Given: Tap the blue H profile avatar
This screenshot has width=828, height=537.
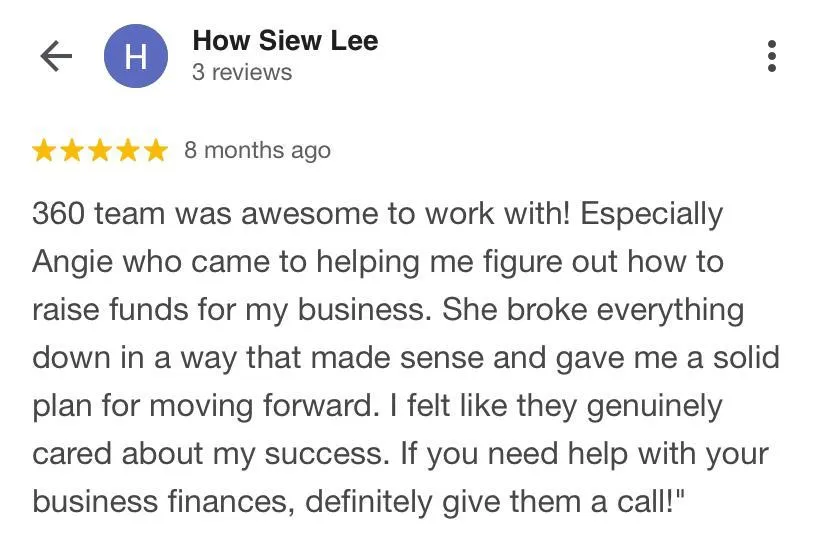Looking at the screenshot, I should (x=136, y=56).
